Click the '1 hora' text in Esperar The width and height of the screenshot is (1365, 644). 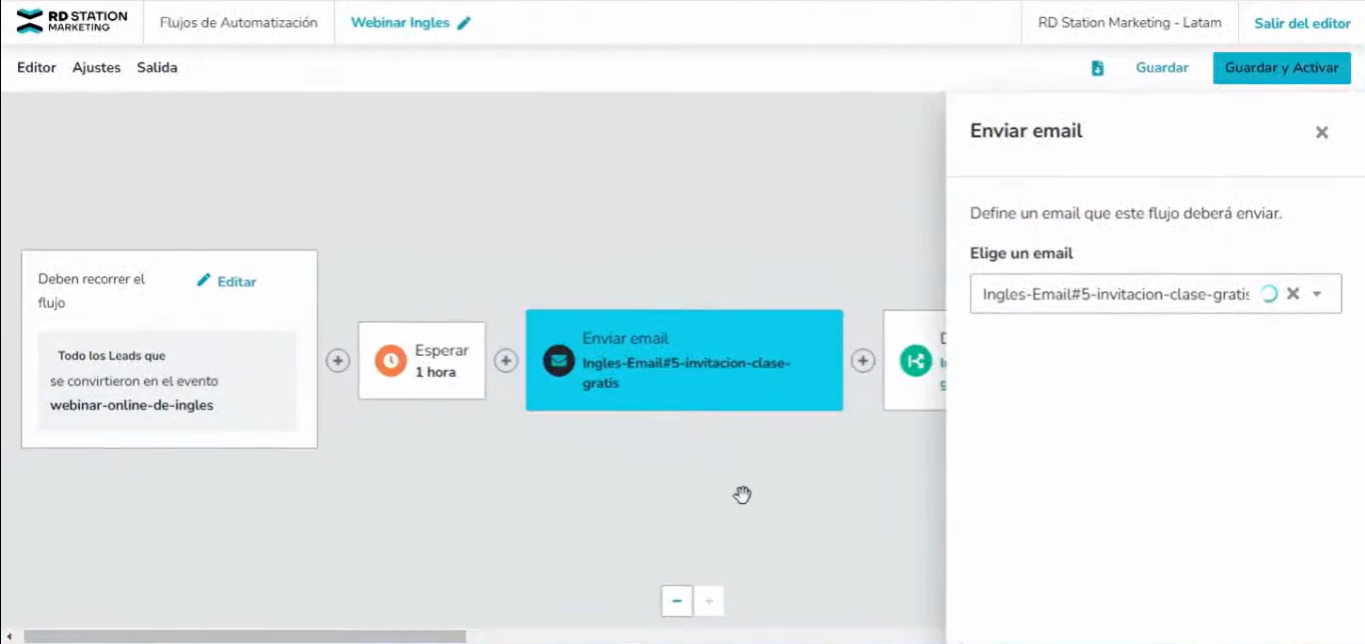pyautogui.click(x=436, y=372)
